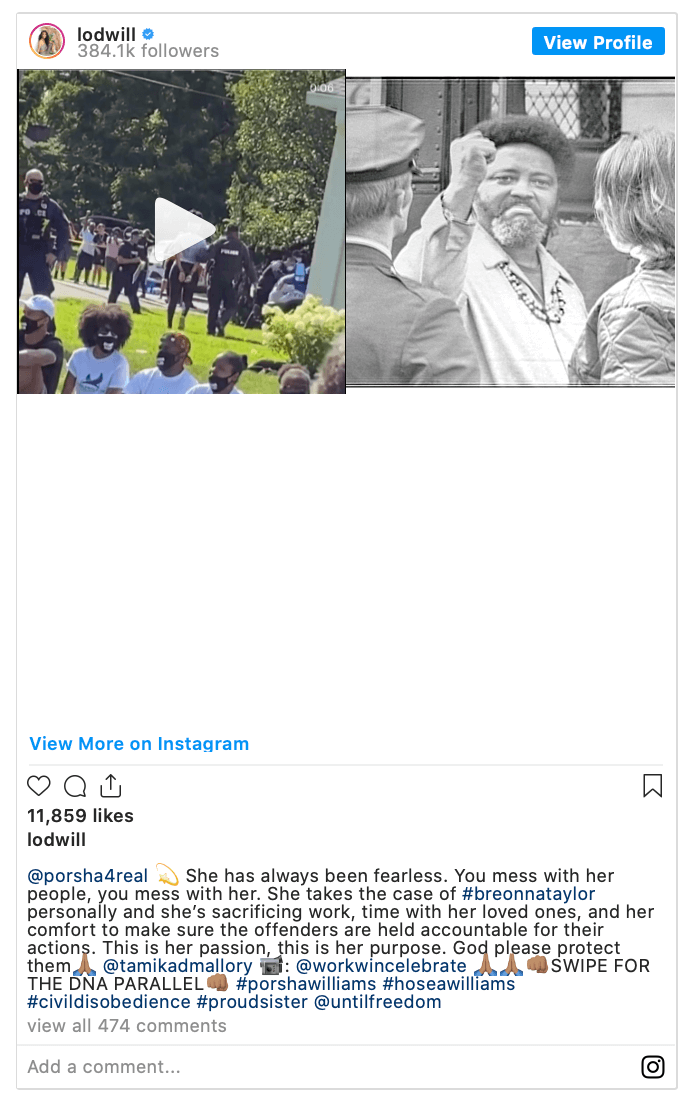The width and height of the screenshot is (694, 1102).
Task: Open the @porsha4real mention
Action: [x=88, y=876]
